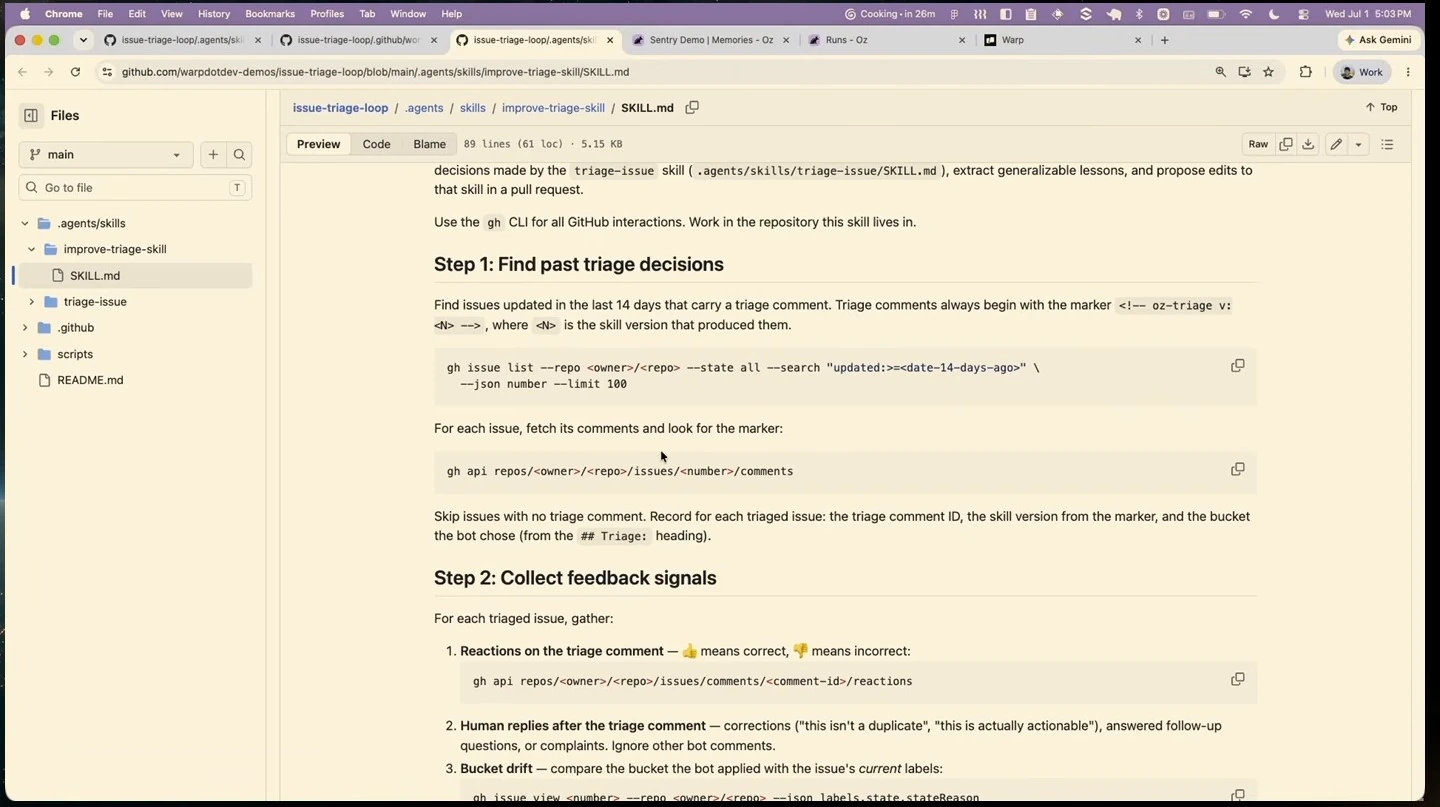Expand the scripts folder
The image size is (1440, 807).
pyautogui.click(x=25, y=354)
